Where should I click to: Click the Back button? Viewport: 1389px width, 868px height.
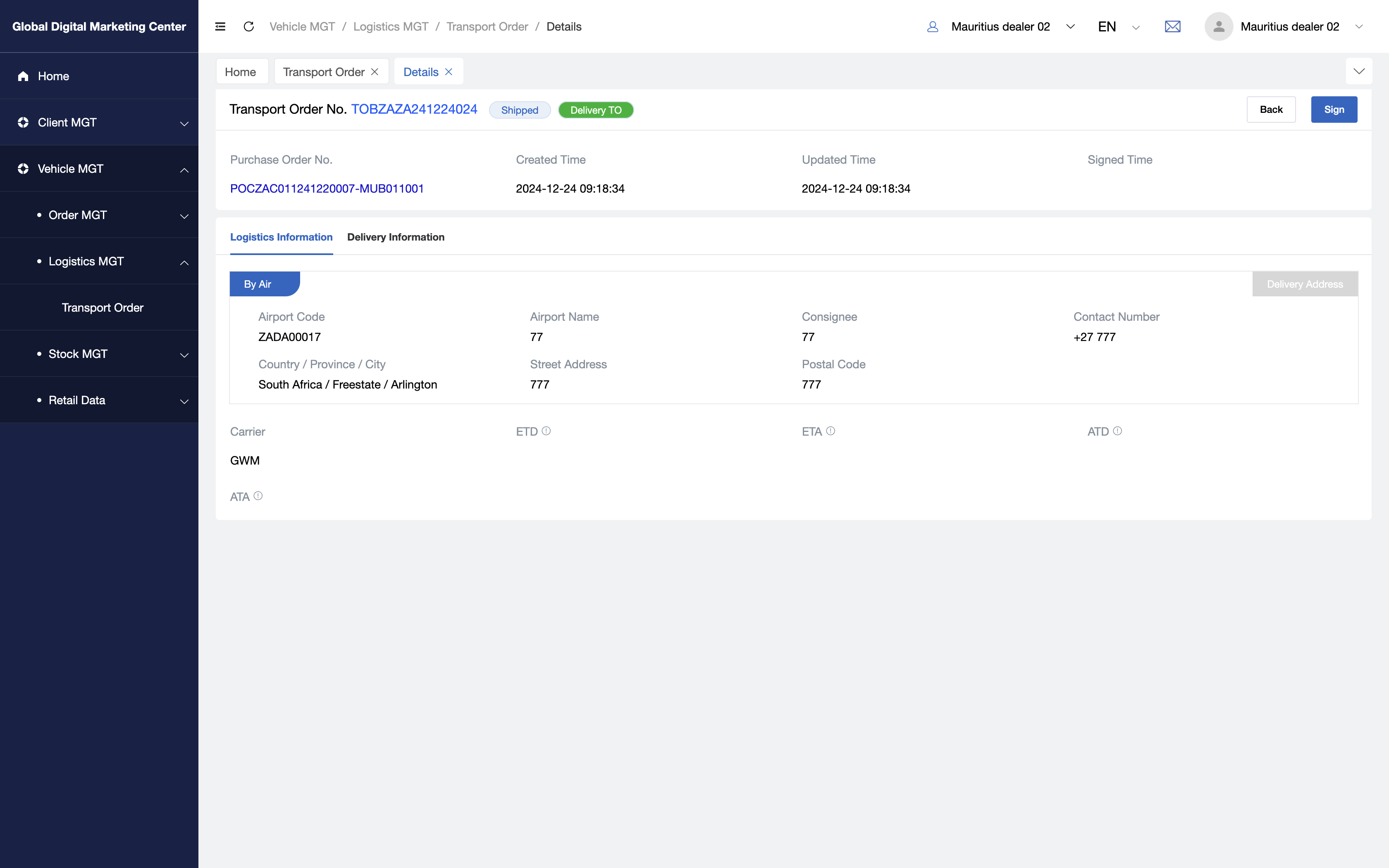[1271, 110]
